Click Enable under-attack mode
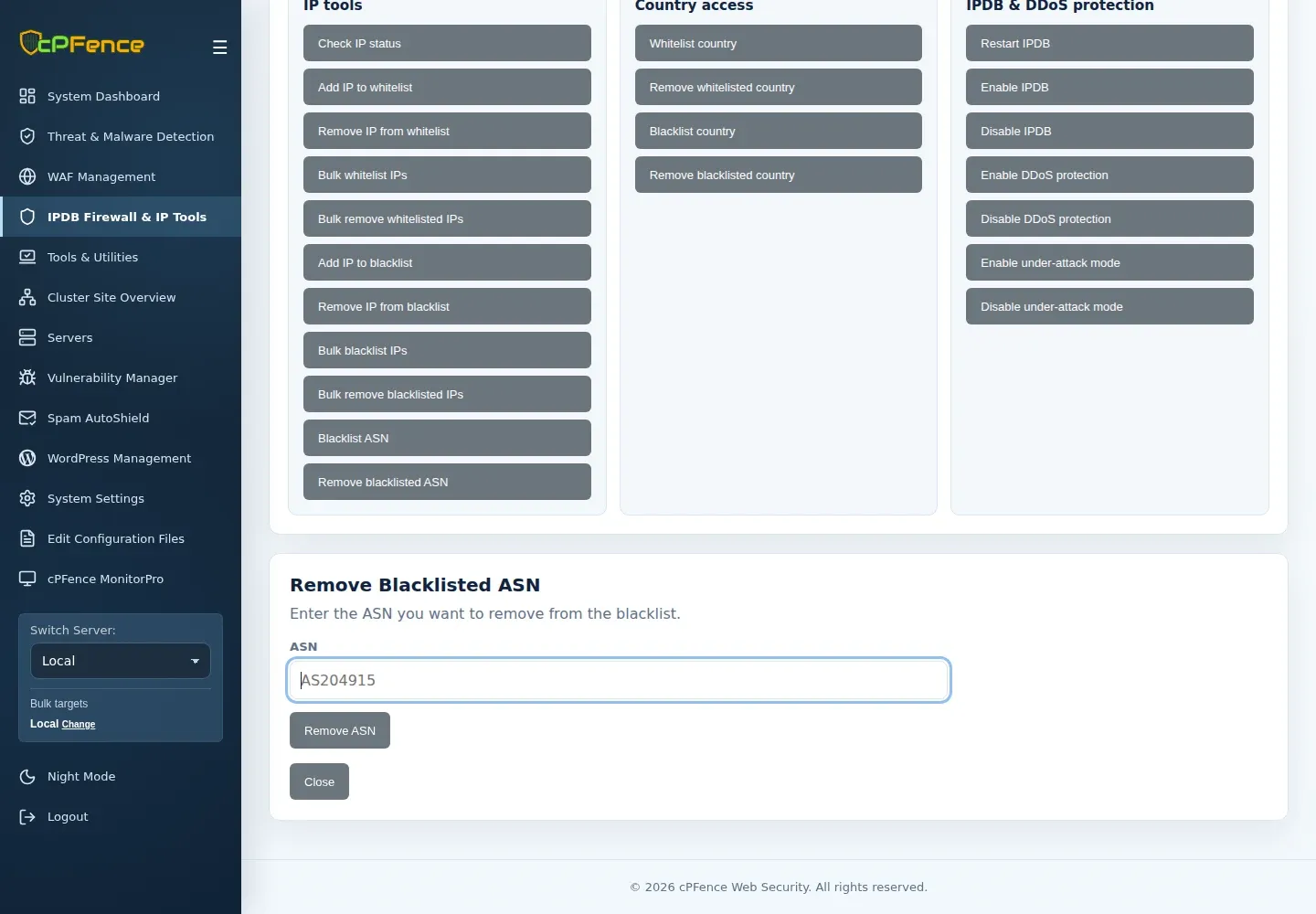 pyautogui.click(x=1109, y=262)
